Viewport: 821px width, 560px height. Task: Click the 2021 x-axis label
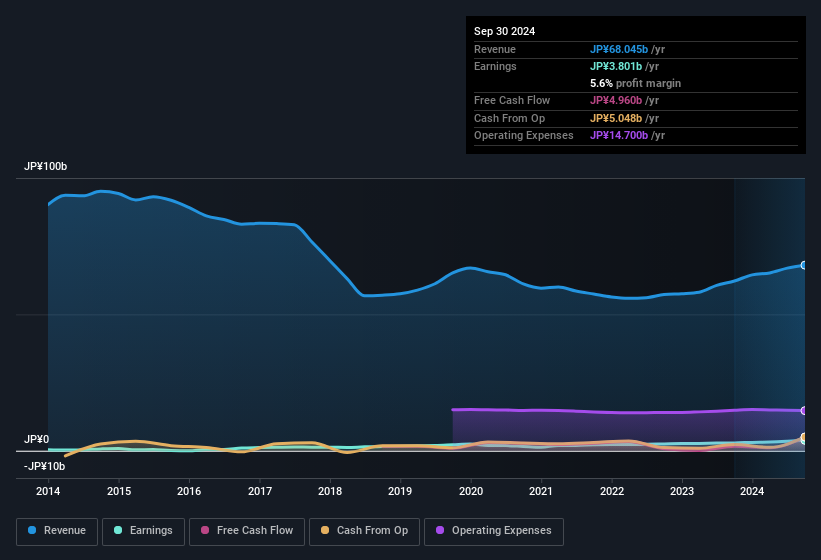pos(541,491)
